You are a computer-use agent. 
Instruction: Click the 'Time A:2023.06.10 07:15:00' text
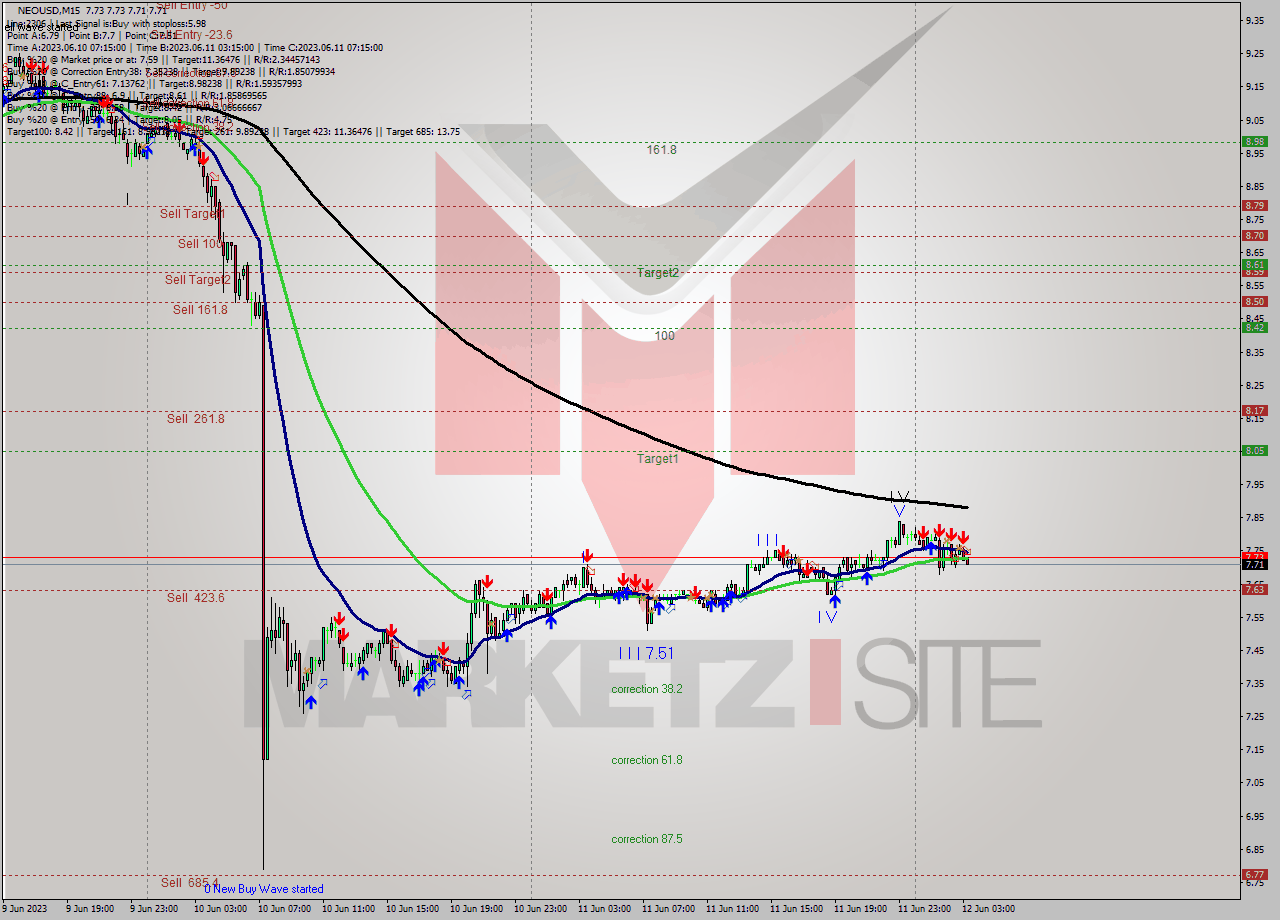tap(66, 47)
